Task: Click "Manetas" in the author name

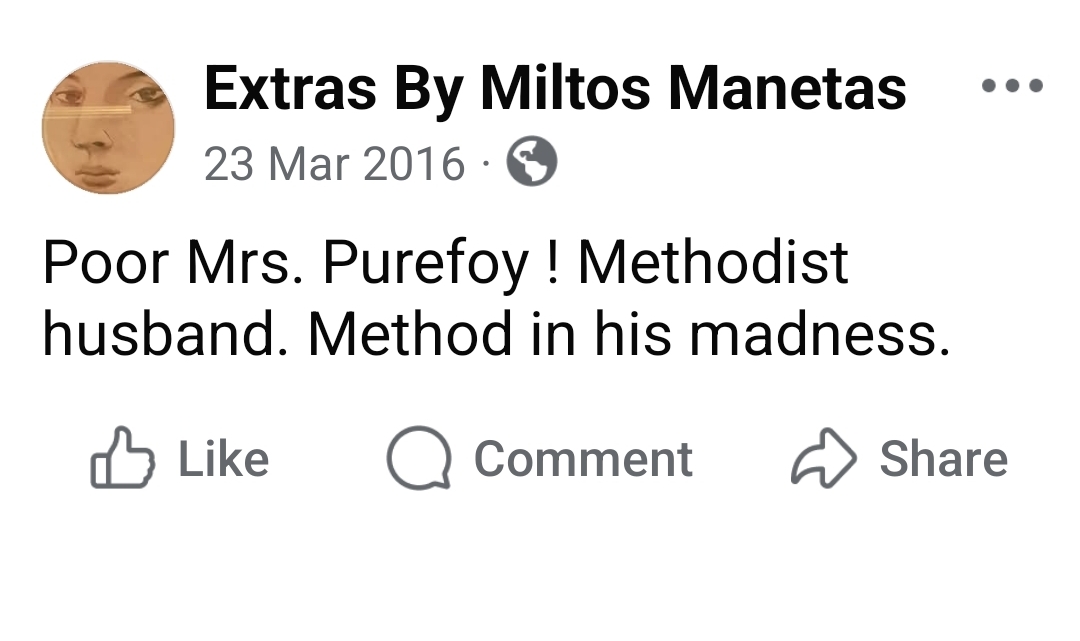Action: (x=787, y=89)
